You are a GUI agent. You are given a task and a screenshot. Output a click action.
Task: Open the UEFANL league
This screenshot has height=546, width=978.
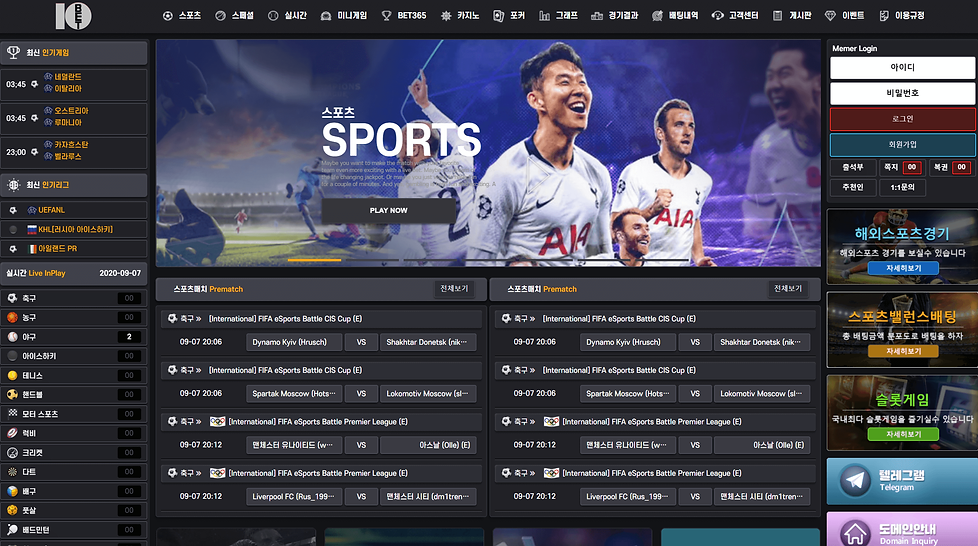click(74, 210)
